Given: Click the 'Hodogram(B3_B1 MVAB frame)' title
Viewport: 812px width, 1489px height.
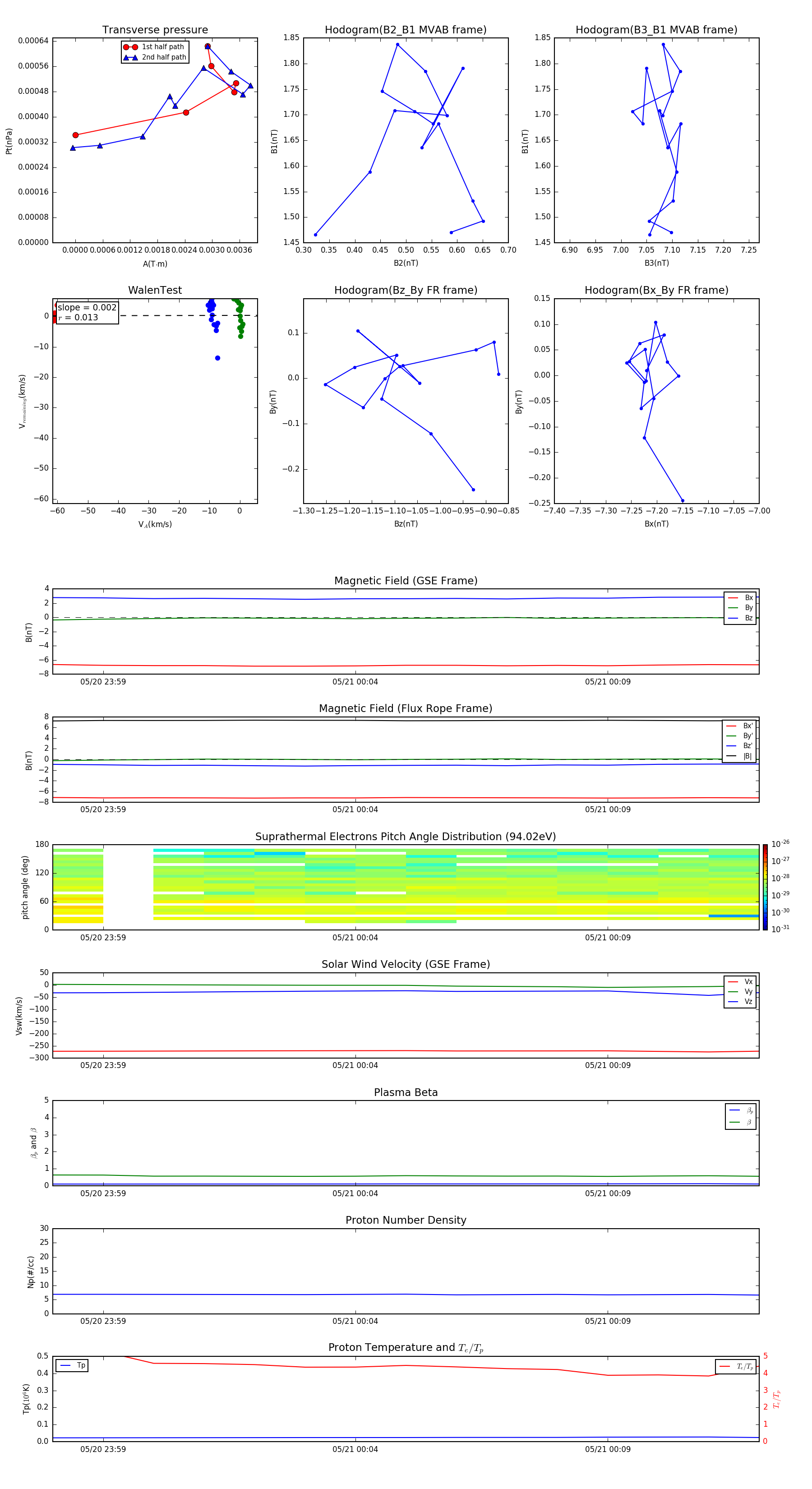Looking at the screenshot, I should [656, 30].
